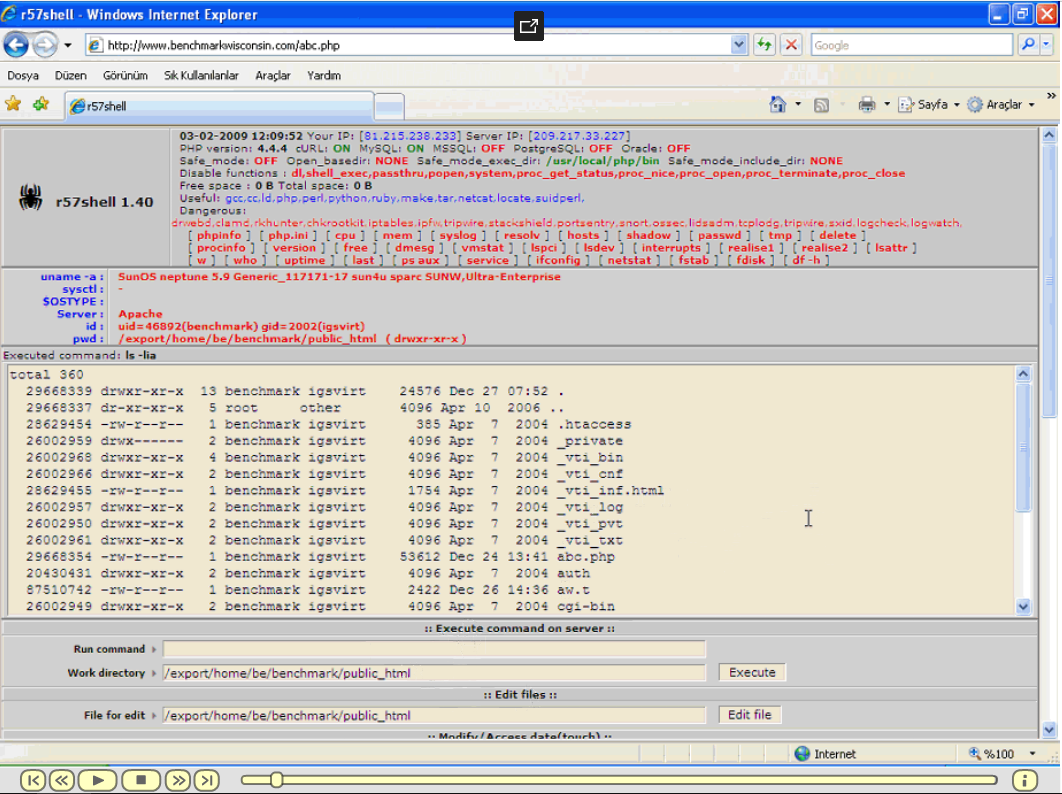Open the Görünüm menu

(x=125, y=75)
